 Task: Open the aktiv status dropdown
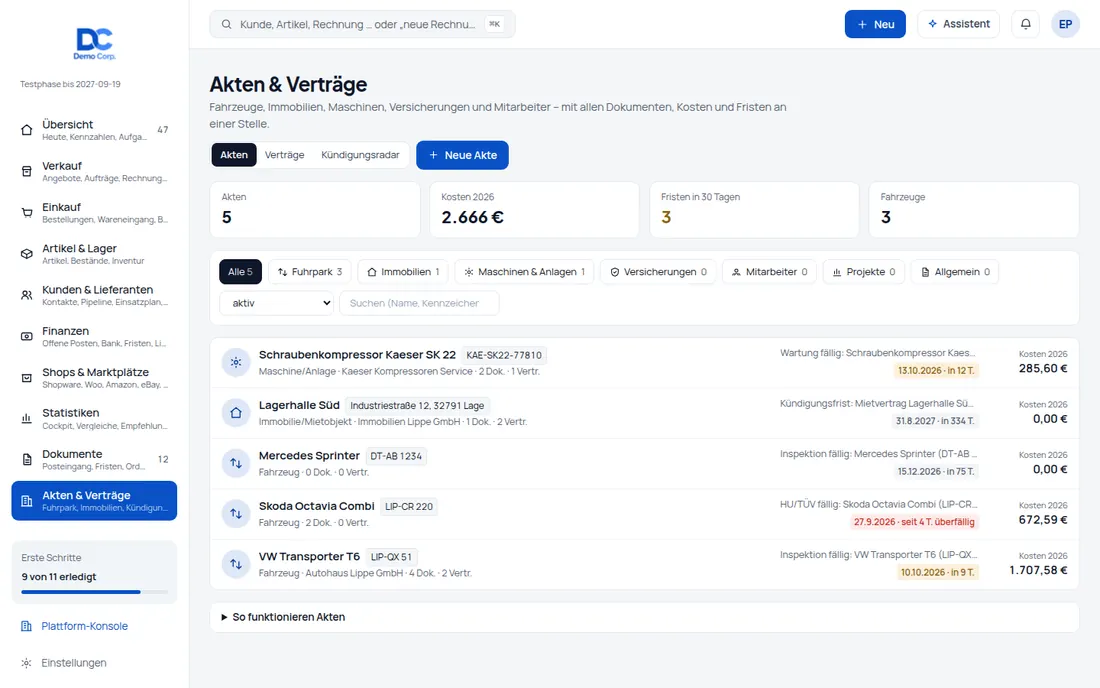pos(276,303)
